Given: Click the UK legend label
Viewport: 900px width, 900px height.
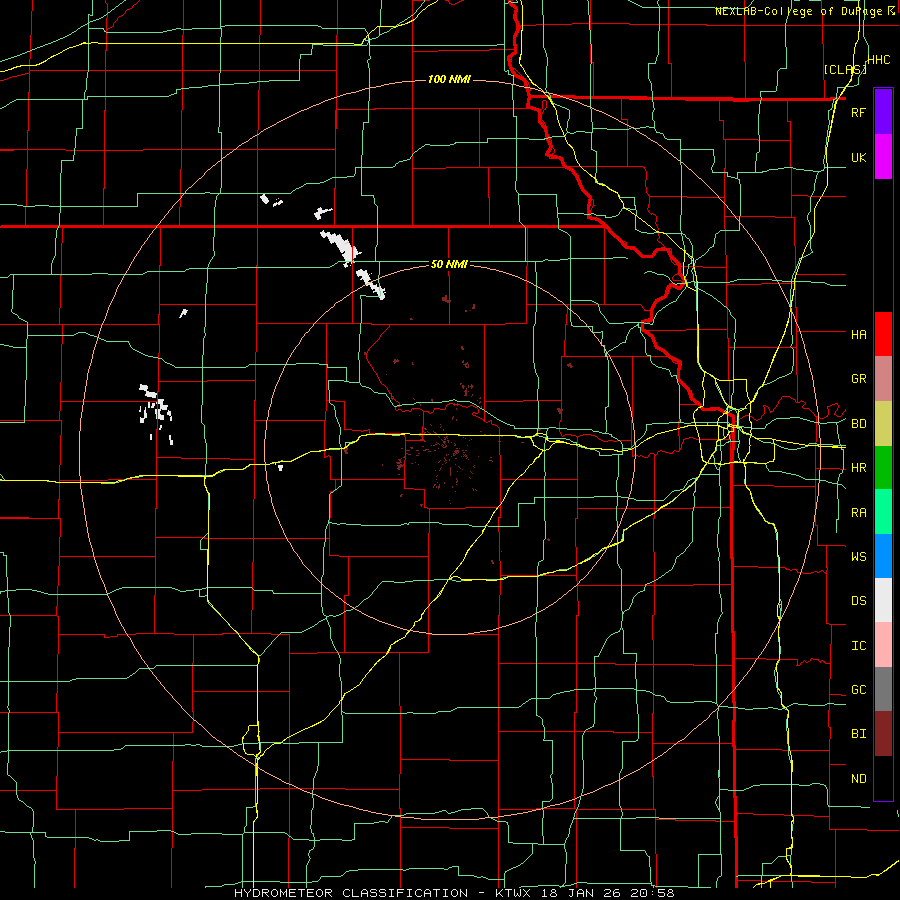Looking at the screenshot, I should (x=858, y=157).
